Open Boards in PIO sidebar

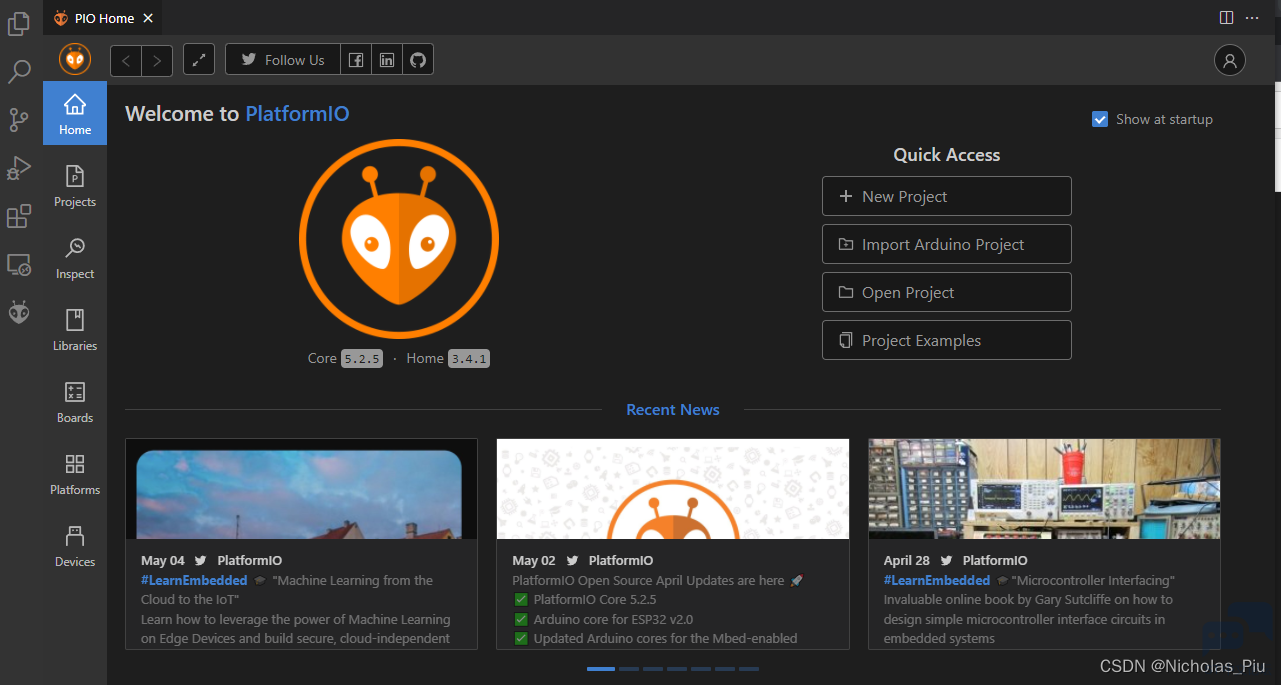[x=75, y=401]
